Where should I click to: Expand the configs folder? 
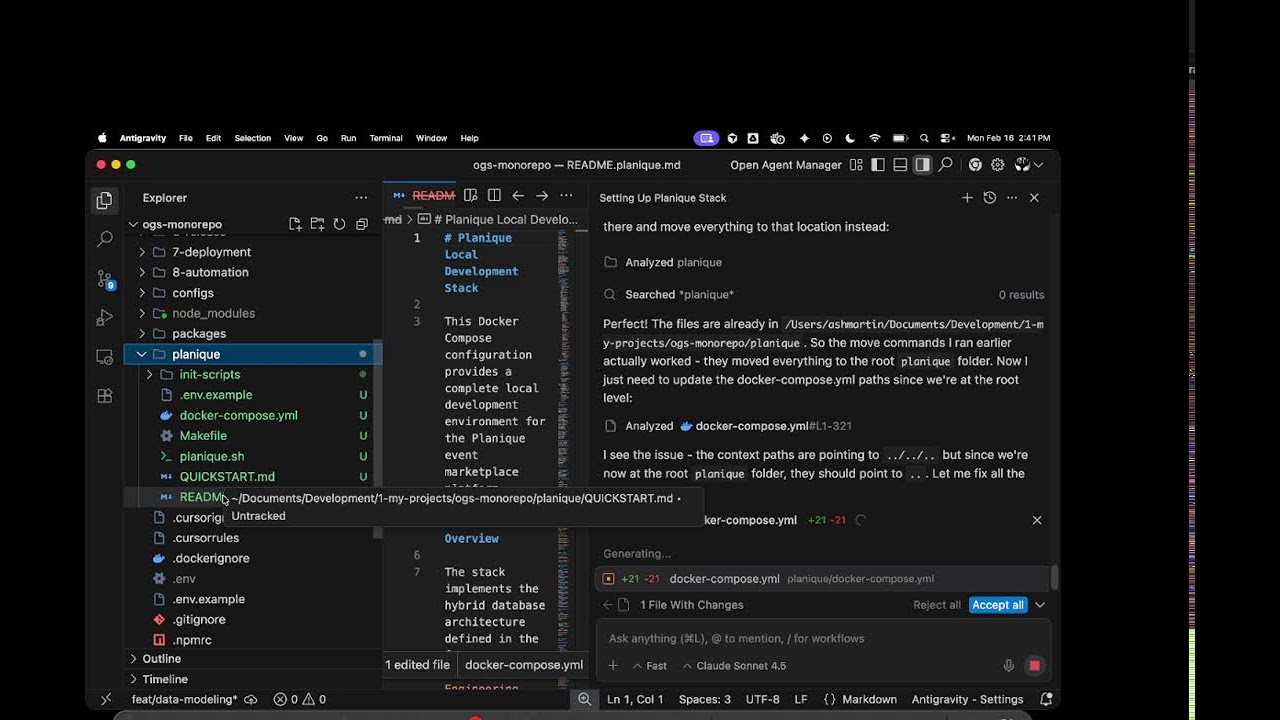(142, 293)
